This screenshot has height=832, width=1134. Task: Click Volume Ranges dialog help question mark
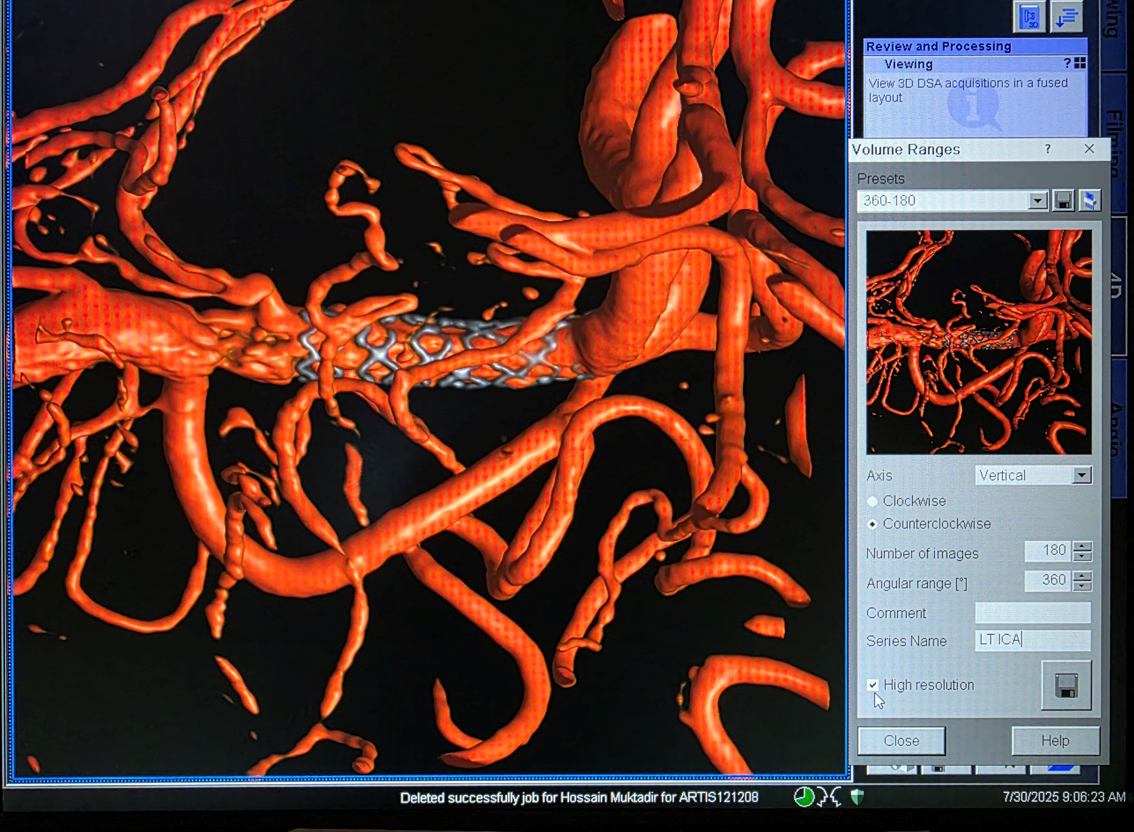click(x=1048, y=149)
